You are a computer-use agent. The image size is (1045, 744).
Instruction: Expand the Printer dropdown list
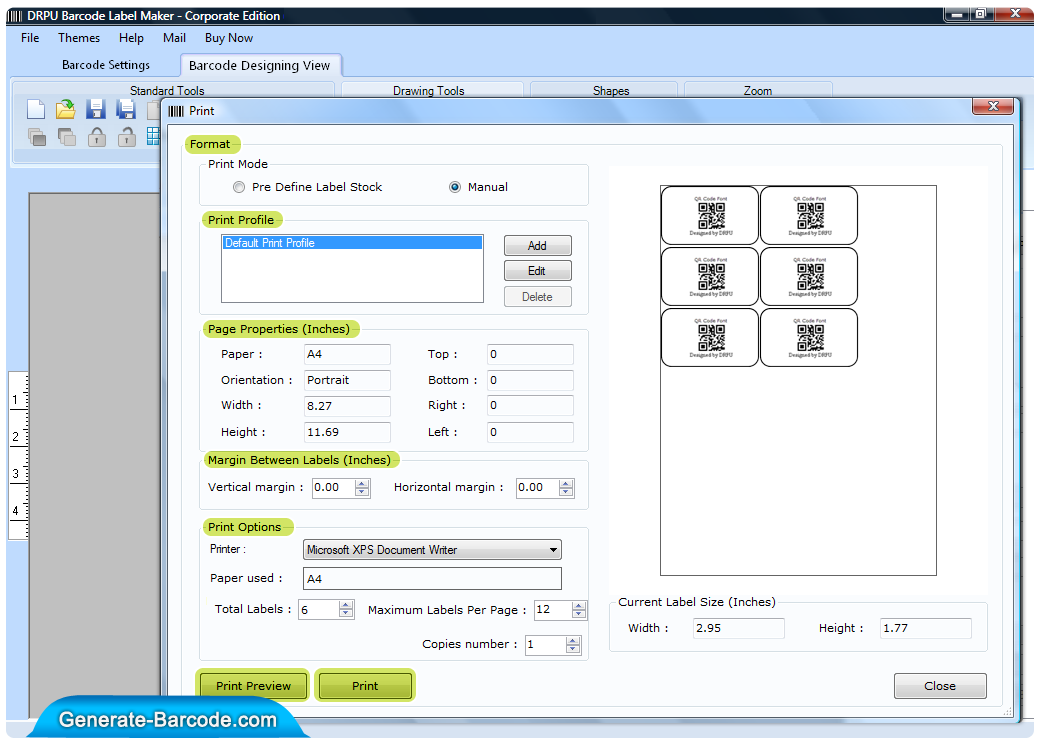pyautogui.click(x=553, y=550)
